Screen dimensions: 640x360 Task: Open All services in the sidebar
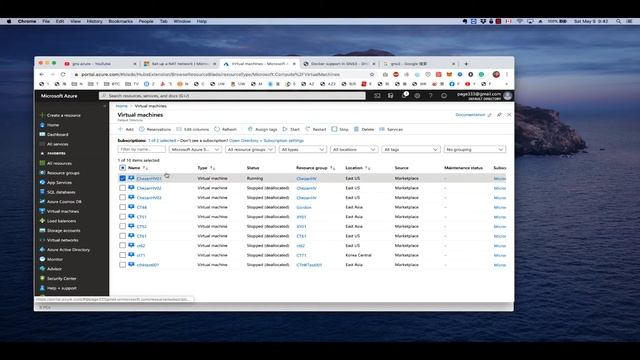click(x=58, y=144)
